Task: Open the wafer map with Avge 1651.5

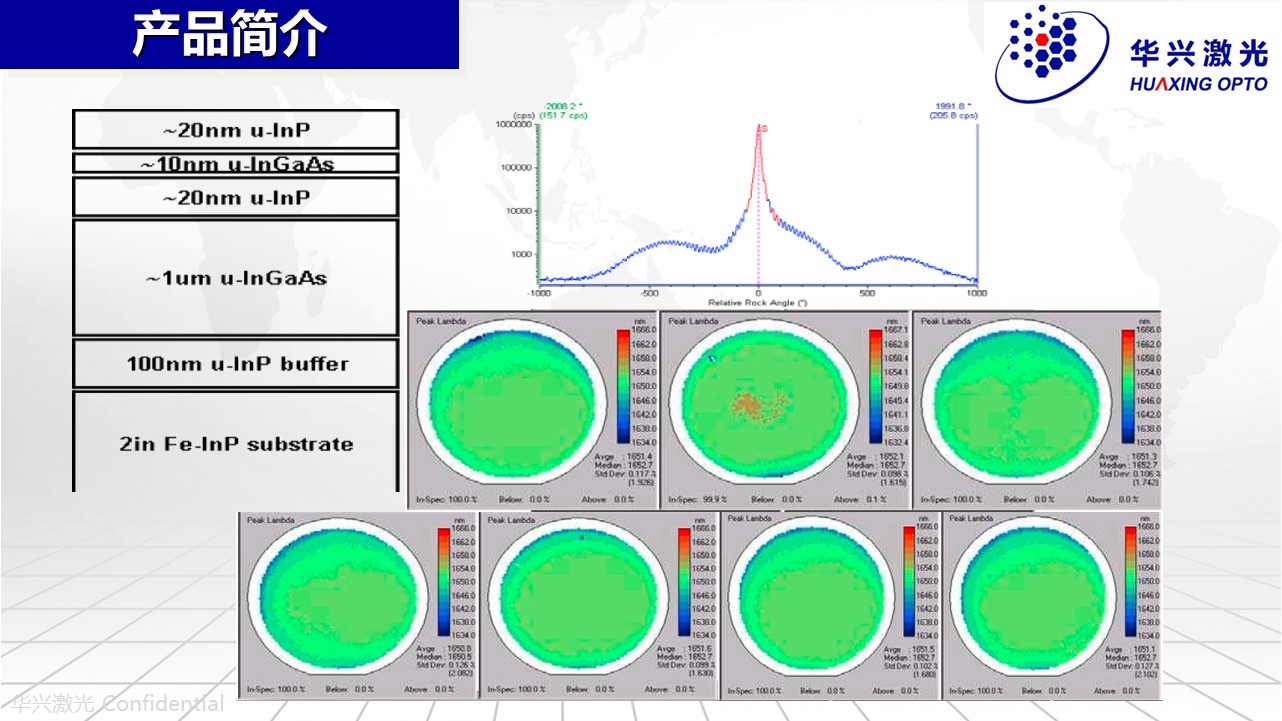Action: [832, 605]
